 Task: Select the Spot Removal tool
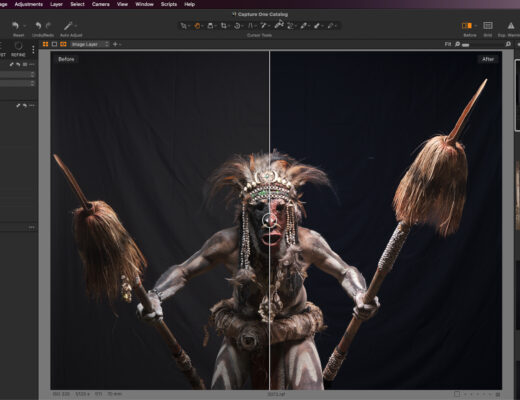point(263,26)
